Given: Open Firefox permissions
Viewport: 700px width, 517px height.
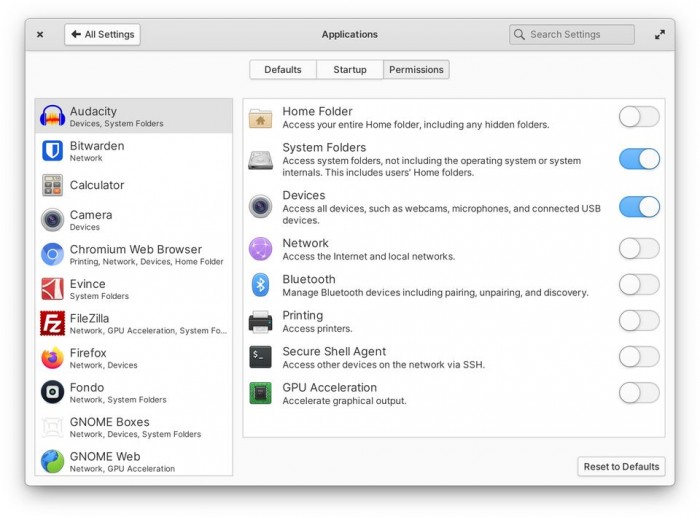Looking at the screenshot, I should [x=133, y=358].
